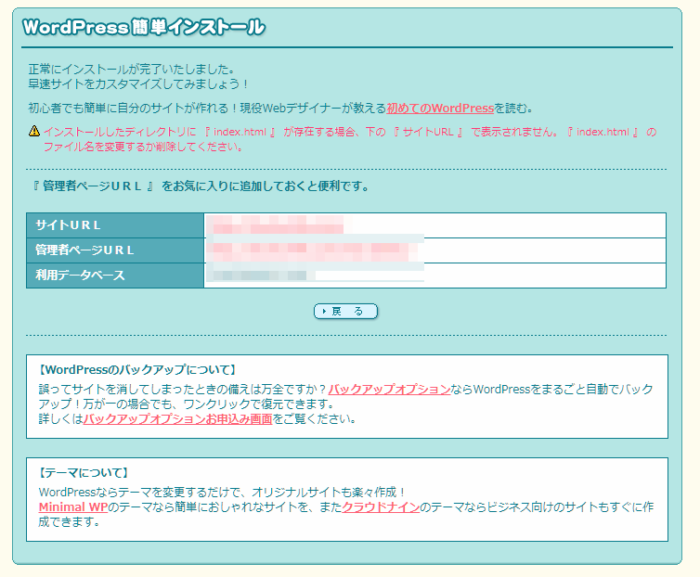Click the お気に入りに追加 tip text
The width and height of the screenshot is (700, 577).
click(x=200, y=186)
